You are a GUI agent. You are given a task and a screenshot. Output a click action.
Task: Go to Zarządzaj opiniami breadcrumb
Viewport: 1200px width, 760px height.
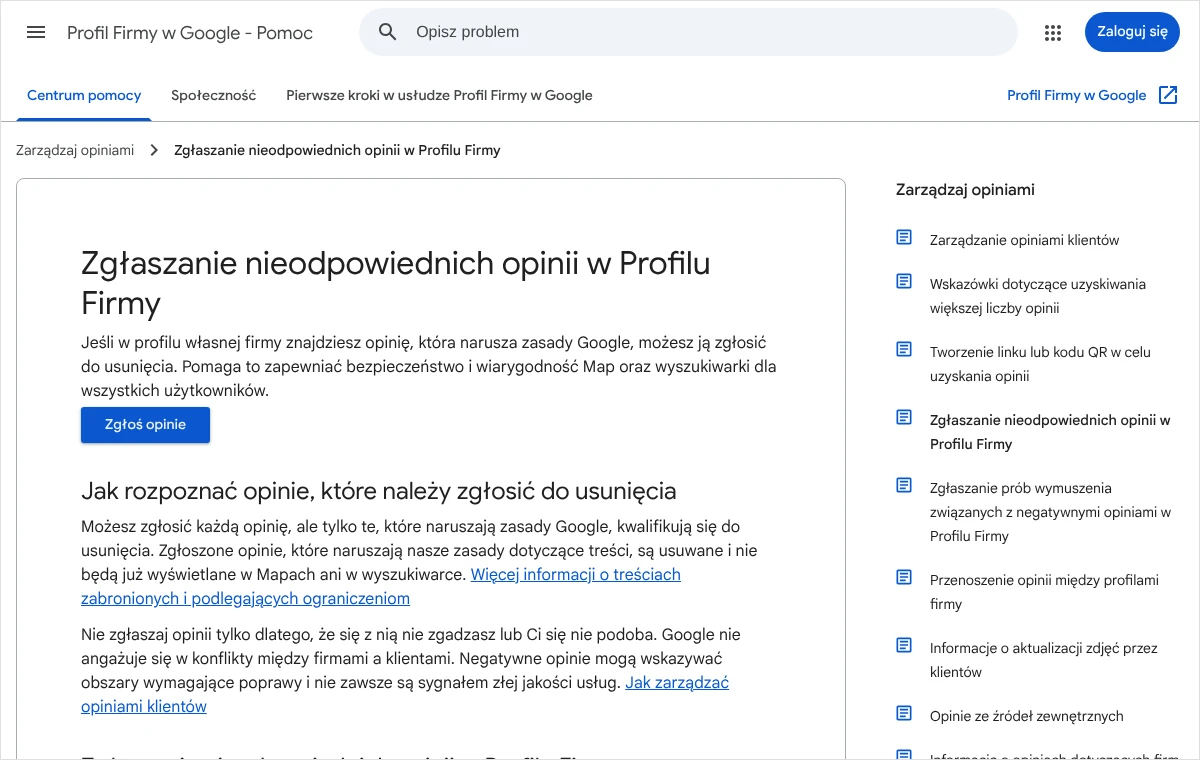pyautogui.click(x=75, y=150)
